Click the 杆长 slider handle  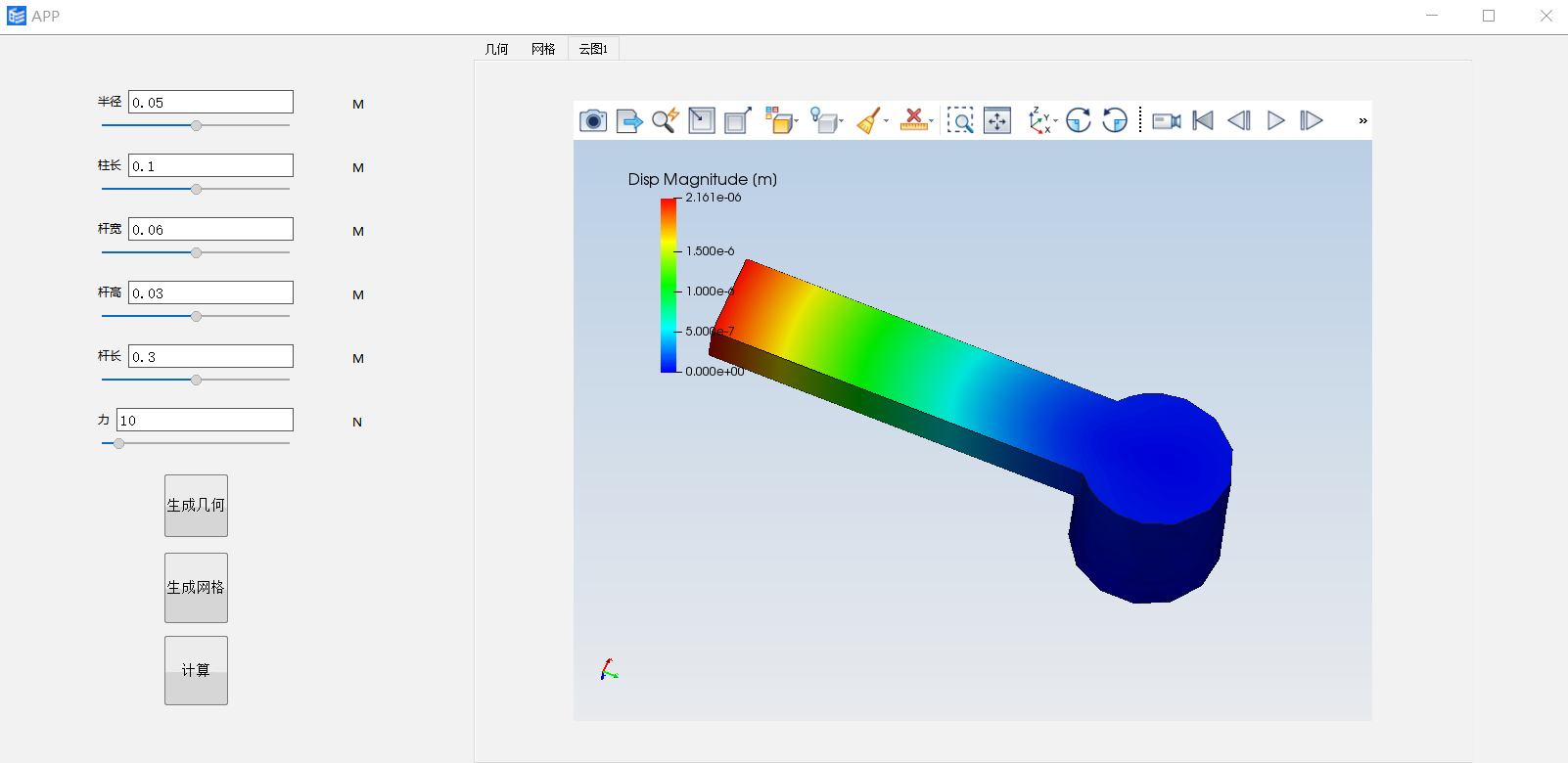[x=197, y=380]
